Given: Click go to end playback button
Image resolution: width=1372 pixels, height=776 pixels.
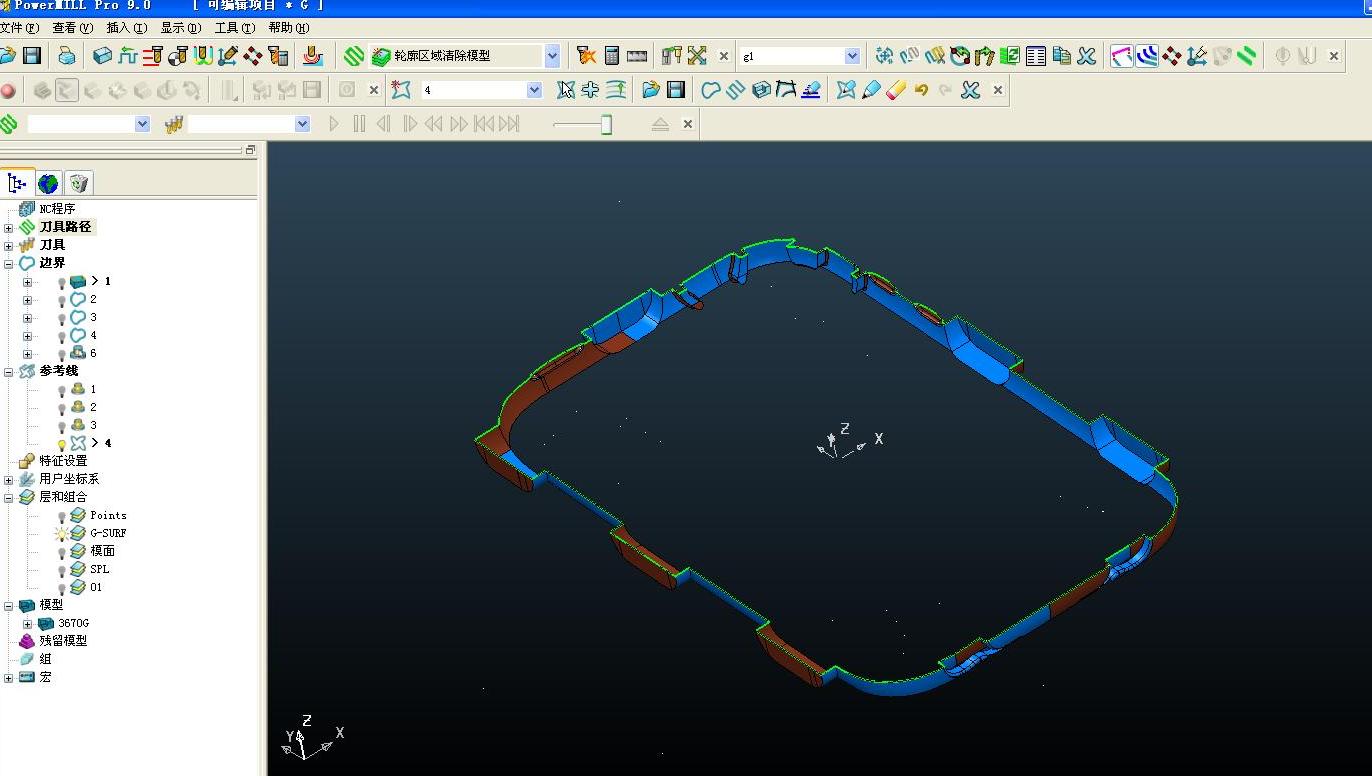Looking at the screenshot, I should point(509,124).
